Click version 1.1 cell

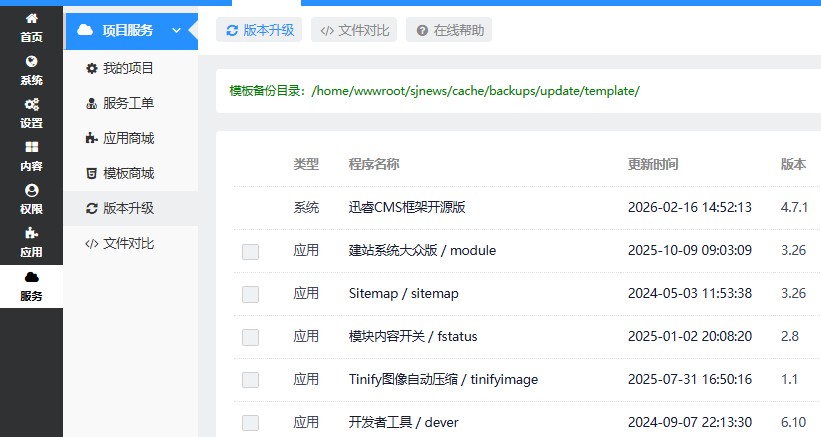click(789, 379)
